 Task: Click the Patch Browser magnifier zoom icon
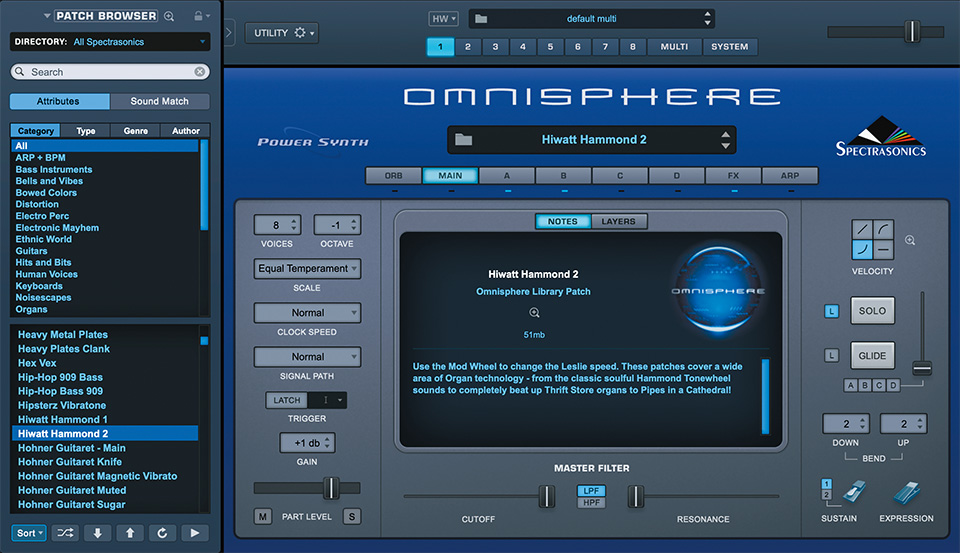169,17
